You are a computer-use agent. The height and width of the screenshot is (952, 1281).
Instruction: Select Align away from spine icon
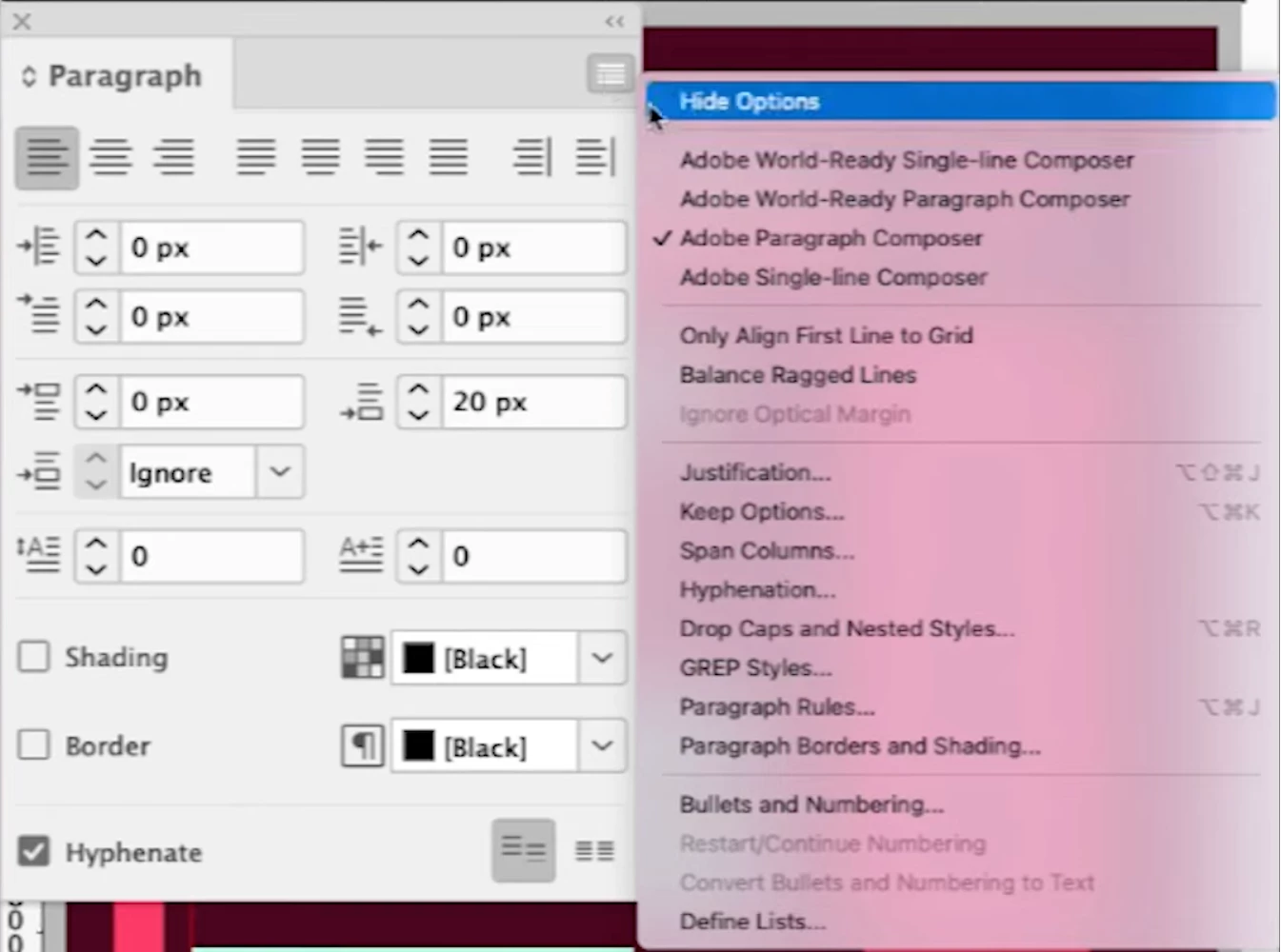click(x=596, y=157)
